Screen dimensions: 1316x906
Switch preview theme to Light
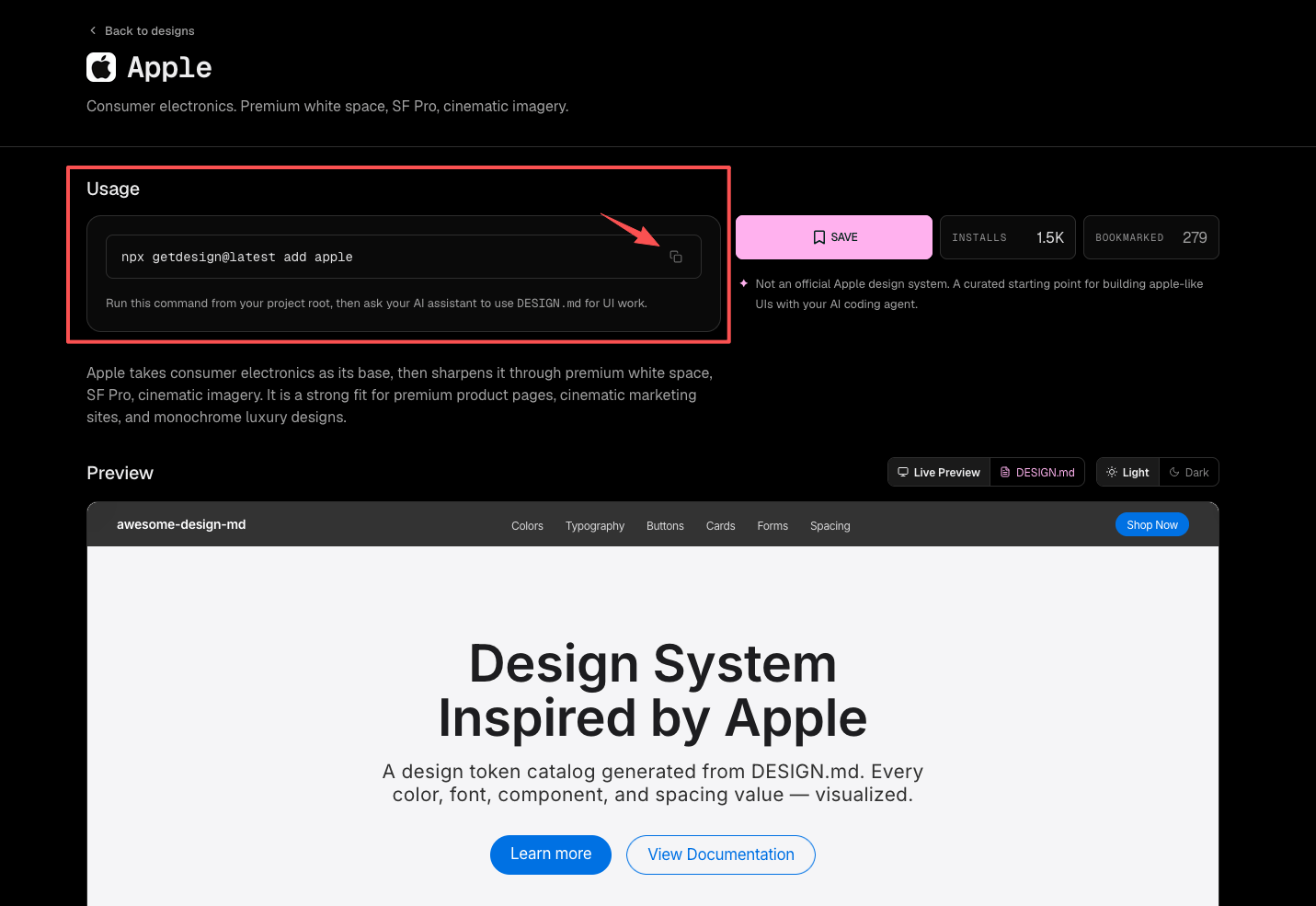(x=1127, y=472)
